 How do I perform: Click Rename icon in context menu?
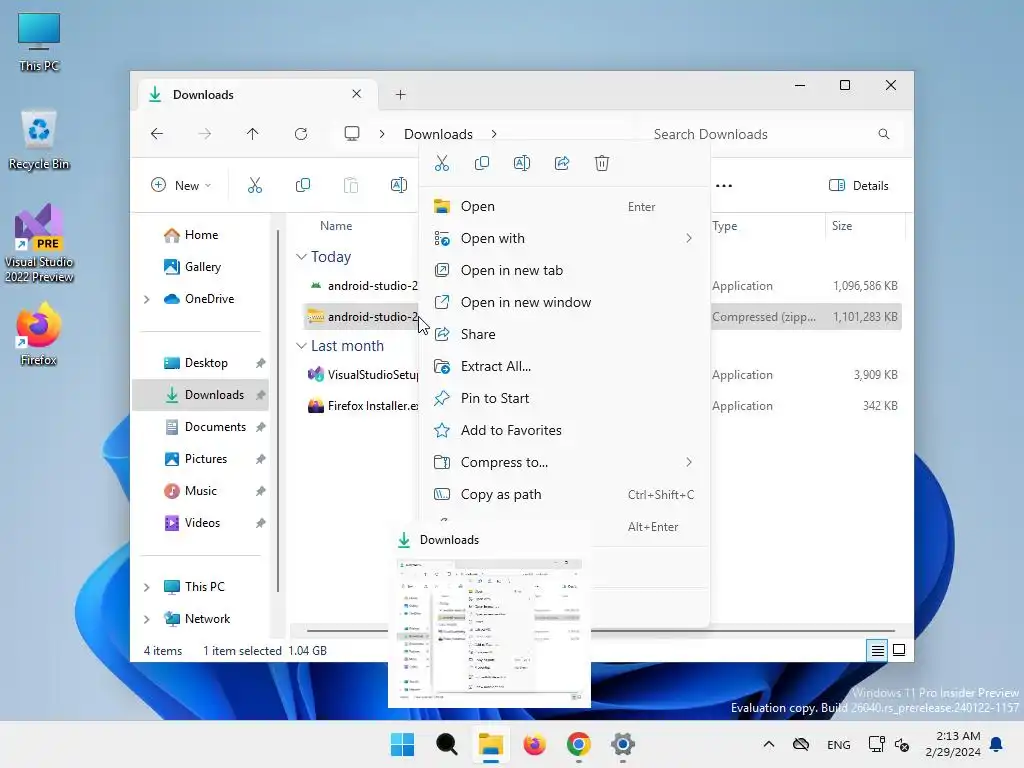[522, 163]
